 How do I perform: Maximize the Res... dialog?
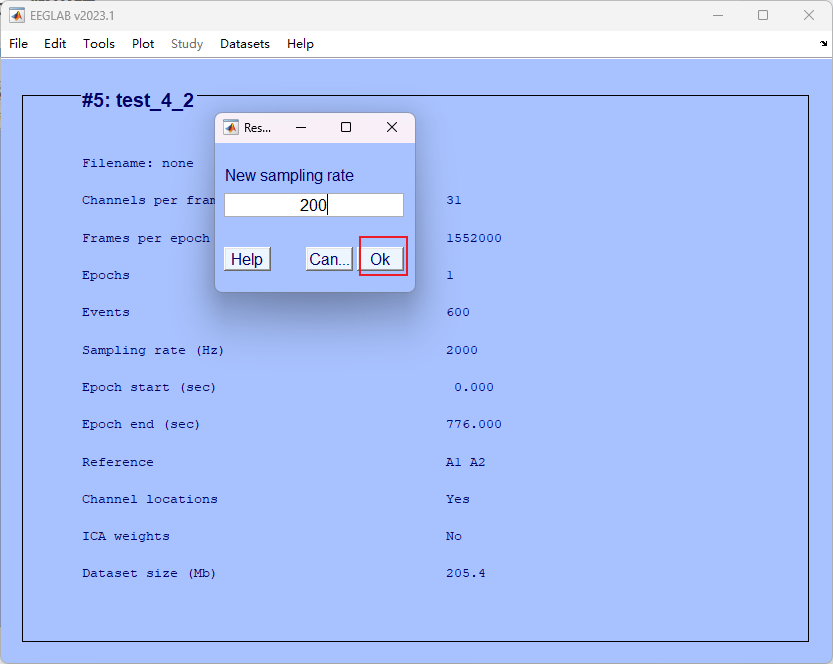(346, 127)
